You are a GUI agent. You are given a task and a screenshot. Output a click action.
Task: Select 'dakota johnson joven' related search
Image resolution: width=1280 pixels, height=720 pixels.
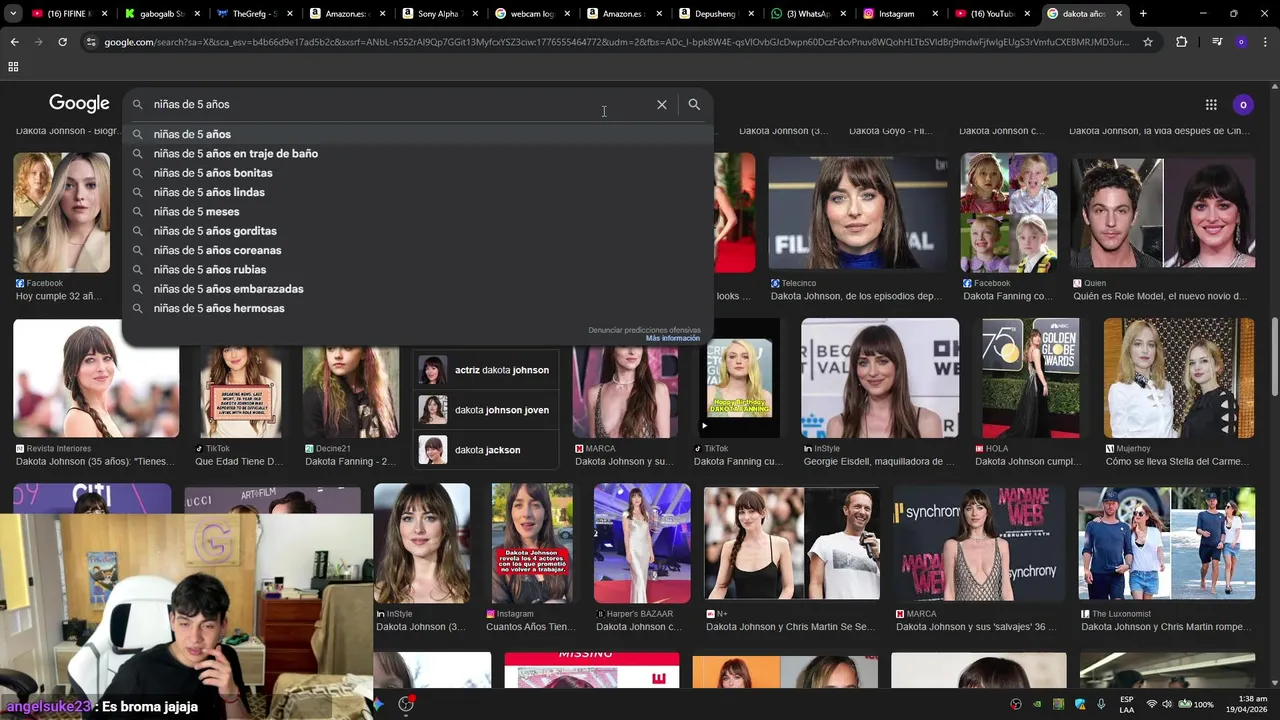point(485,410)
